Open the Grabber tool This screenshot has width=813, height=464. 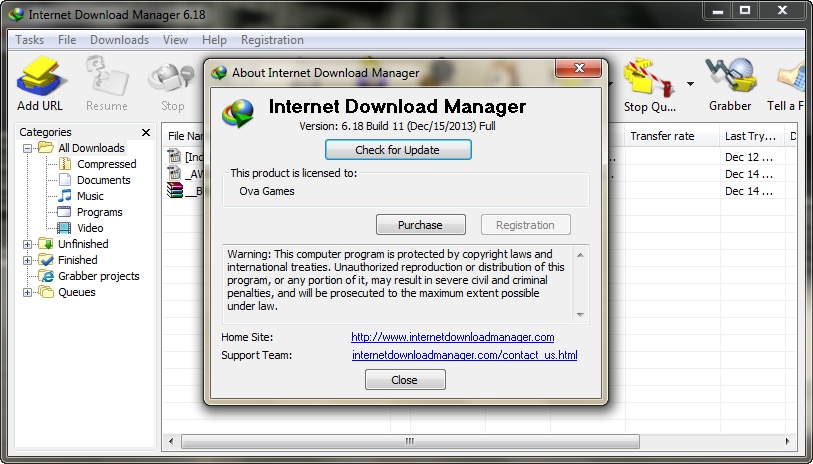[x=730, y=85]
